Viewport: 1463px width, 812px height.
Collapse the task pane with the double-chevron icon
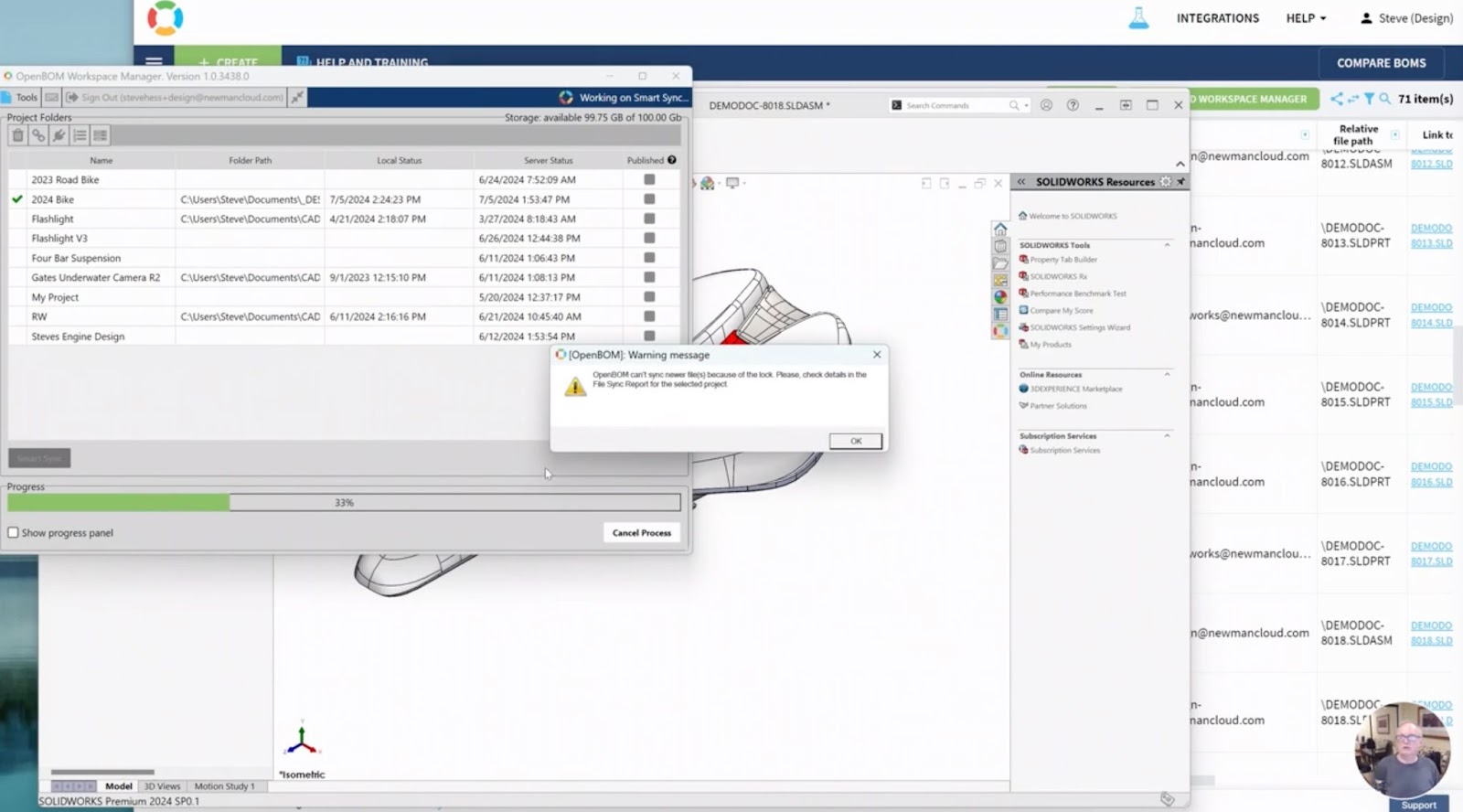tap(1021, 182)
